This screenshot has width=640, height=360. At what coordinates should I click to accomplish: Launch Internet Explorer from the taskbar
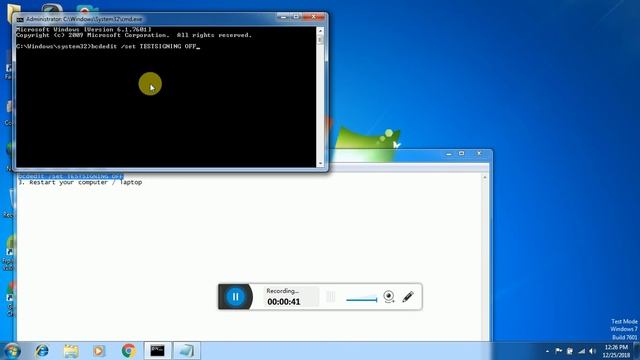(42, 351)
